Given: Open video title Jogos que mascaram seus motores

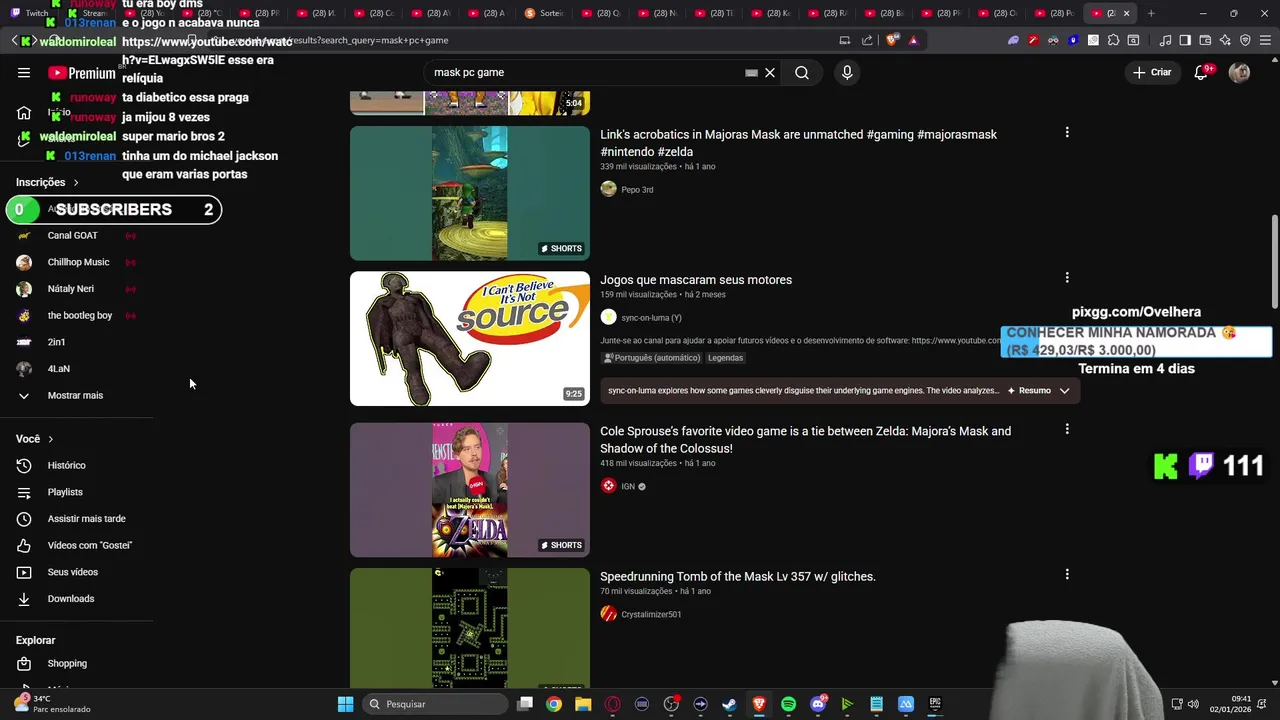Looking at the screenshot, I should pos(696,280).
